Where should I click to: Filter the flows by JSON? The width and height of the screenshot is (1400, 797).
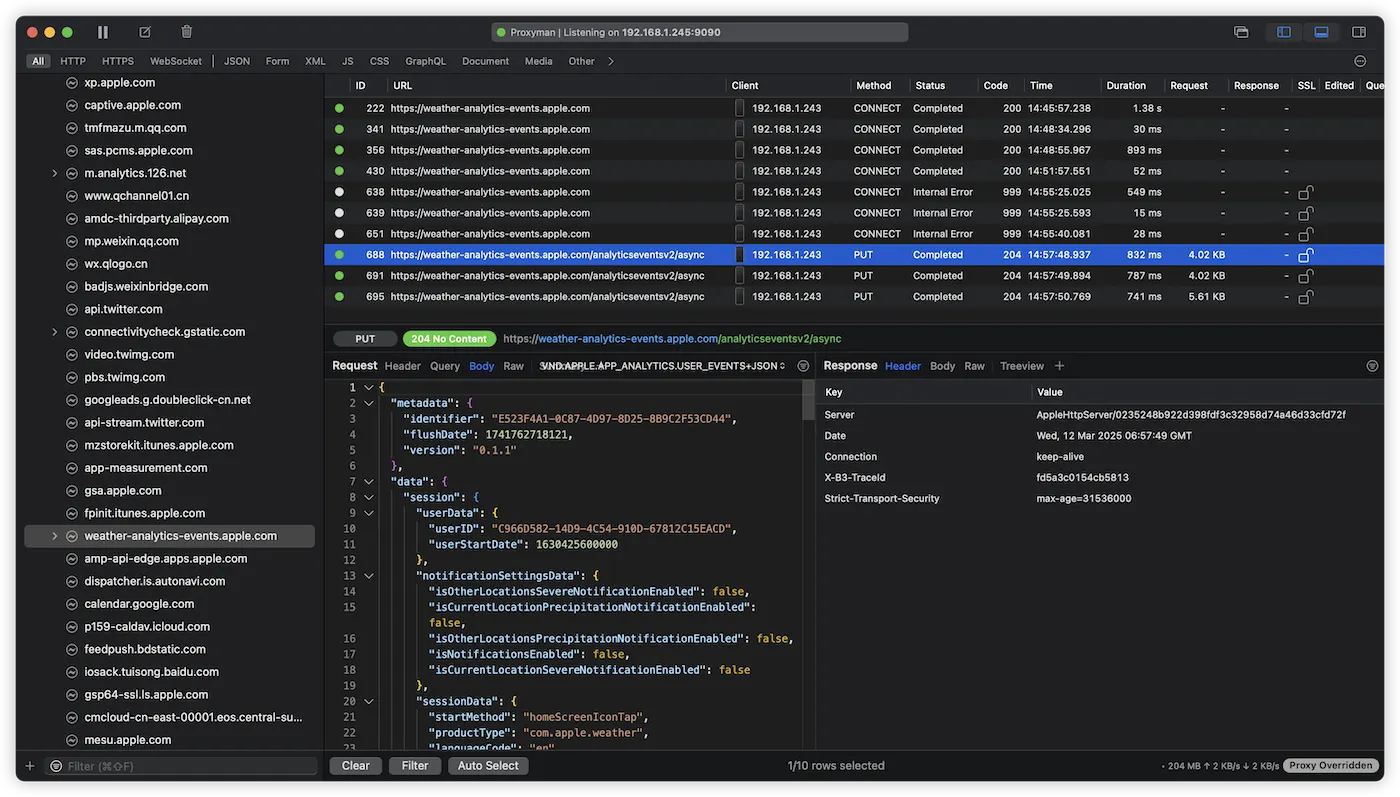click(x=237, y=61)
